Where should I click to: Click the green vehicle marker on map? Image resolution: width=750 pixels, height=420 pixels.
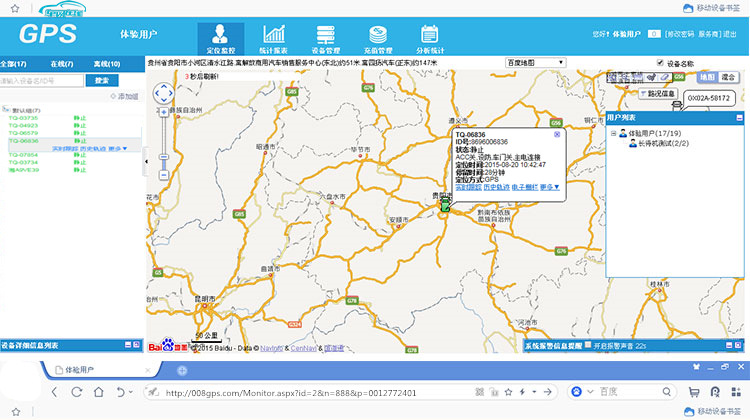445,205
